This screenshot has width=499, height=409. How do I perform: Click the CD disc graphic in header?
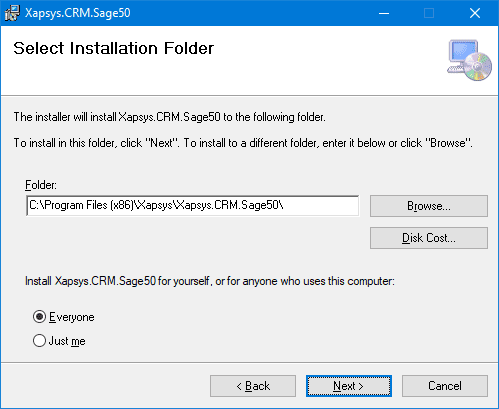[478, 66]
